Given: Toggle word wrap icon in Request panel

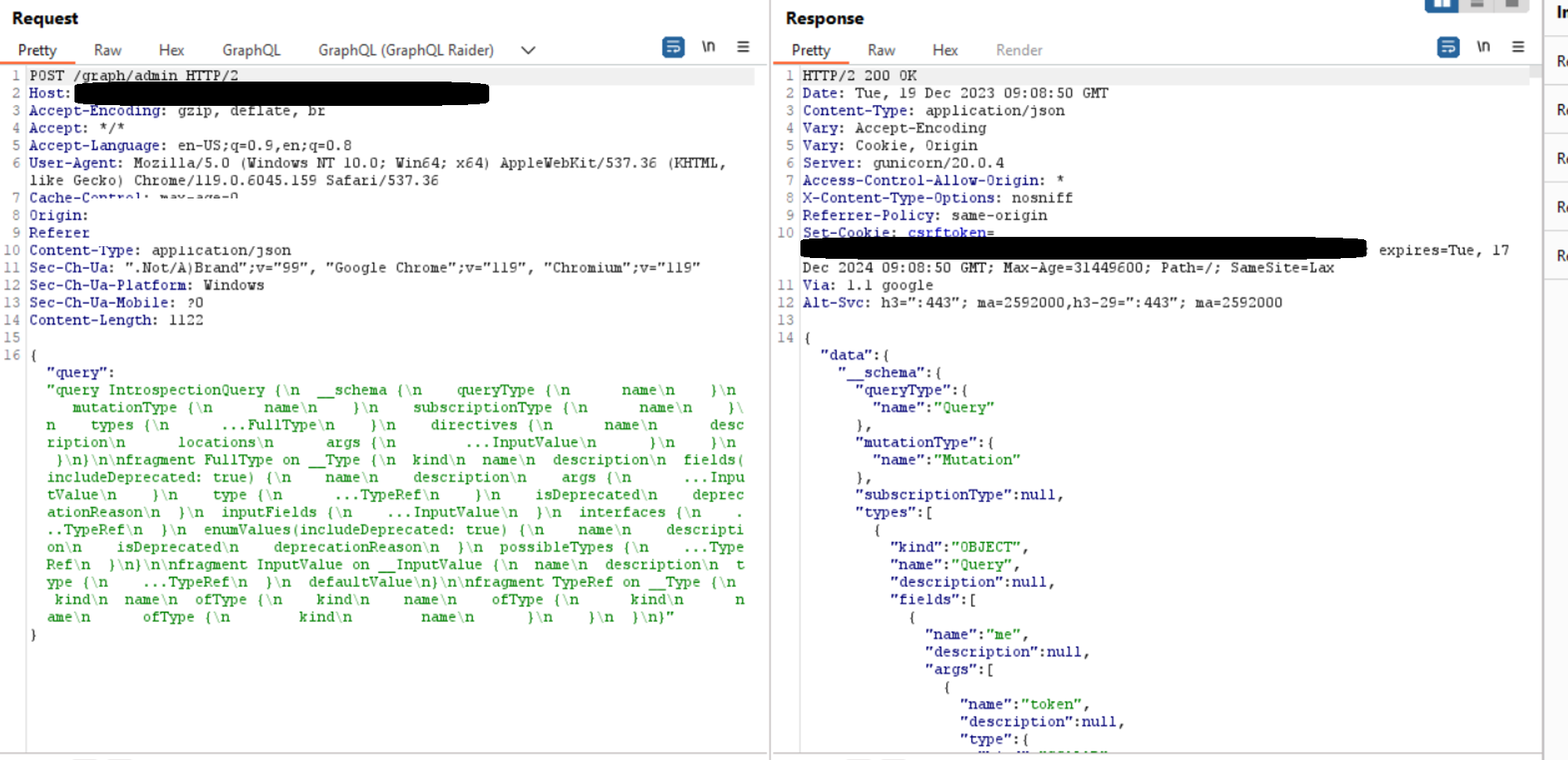Looking at the screenshot, I should coord(673,48).
